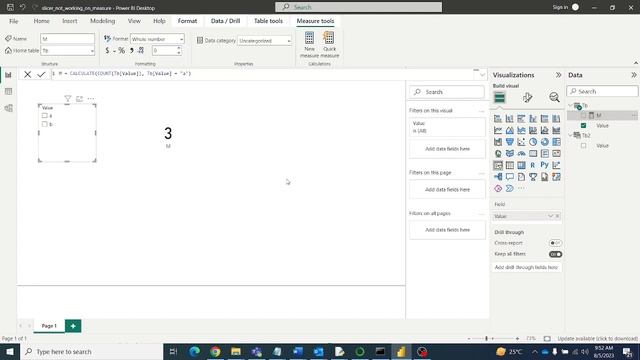Switch to the Table tools tab
The width and height of the screenshot is (640, 360).
tap(268, 21)
